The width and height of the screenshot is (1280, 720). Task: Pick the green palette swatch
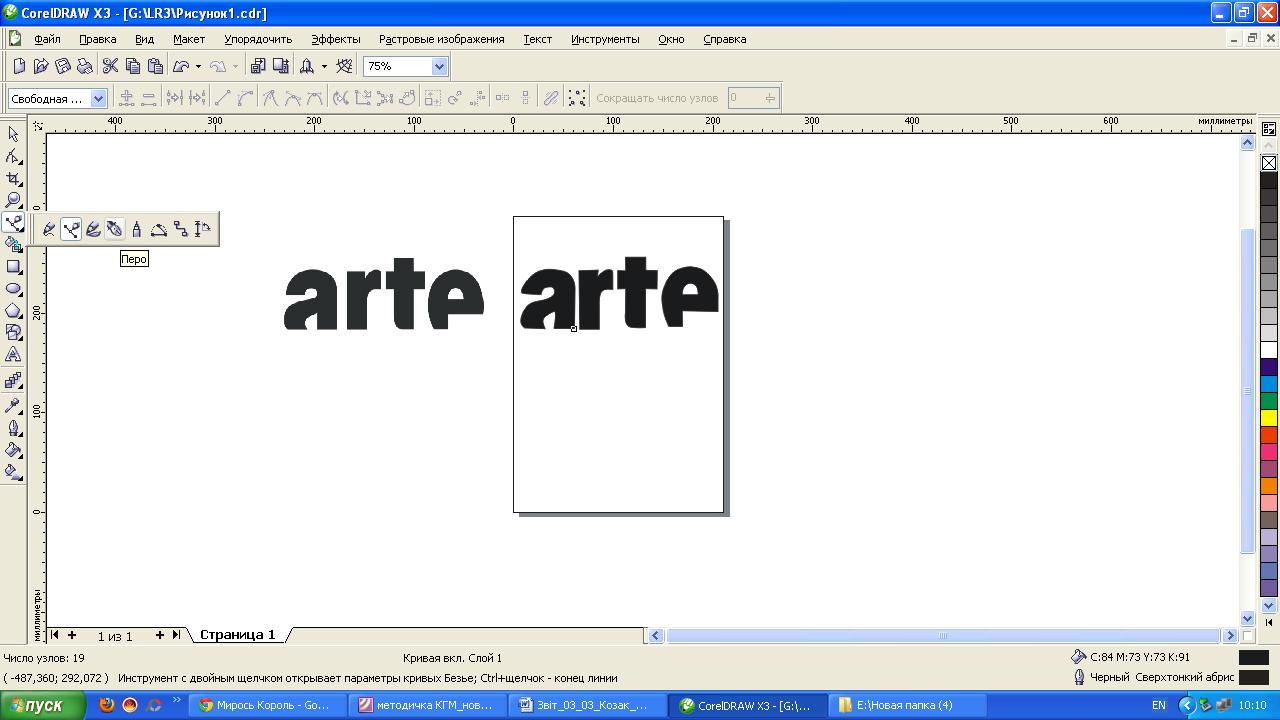[x=1269, y=400]
